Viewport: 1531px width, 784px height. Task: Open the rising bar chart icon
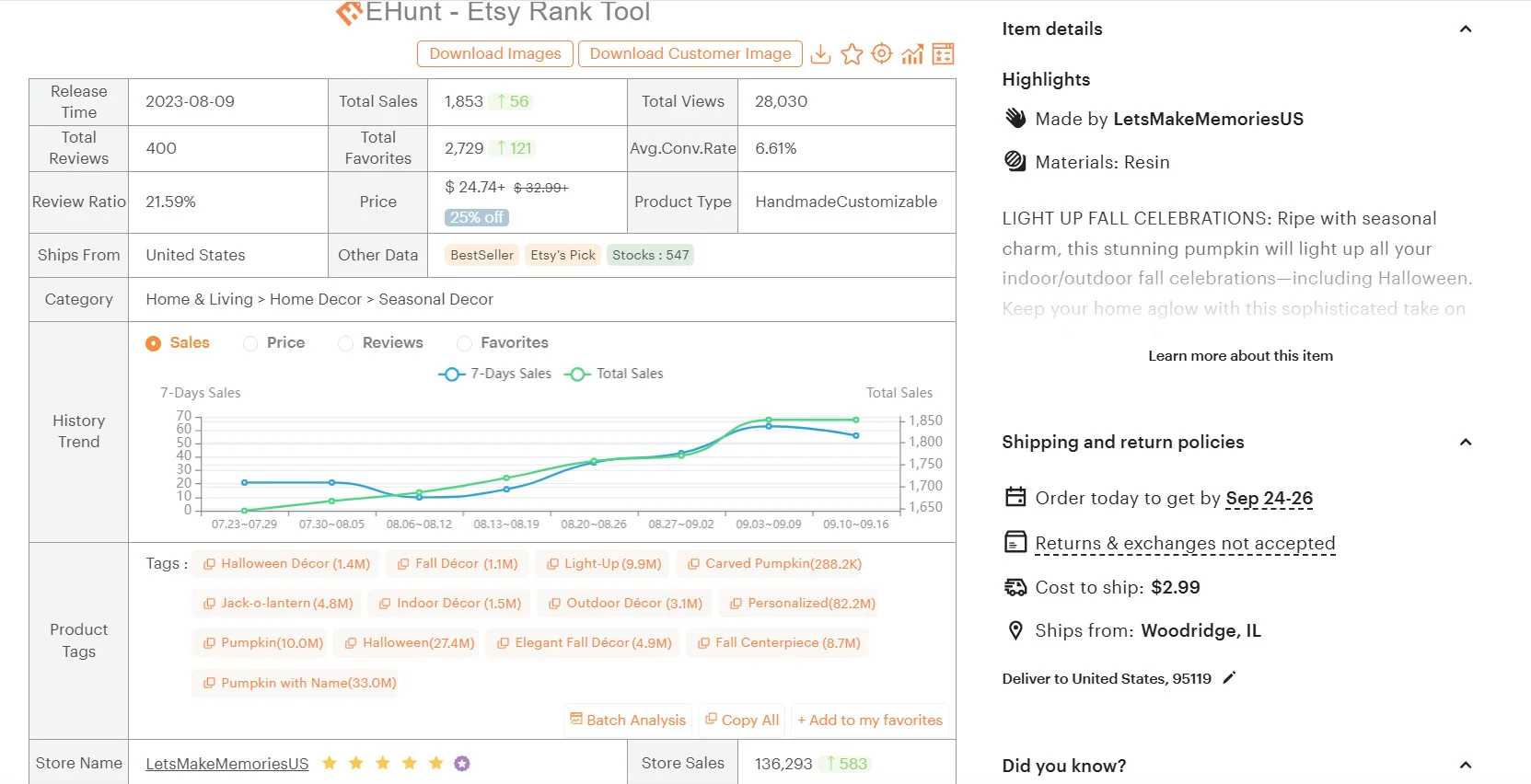(x=912, y=54)
